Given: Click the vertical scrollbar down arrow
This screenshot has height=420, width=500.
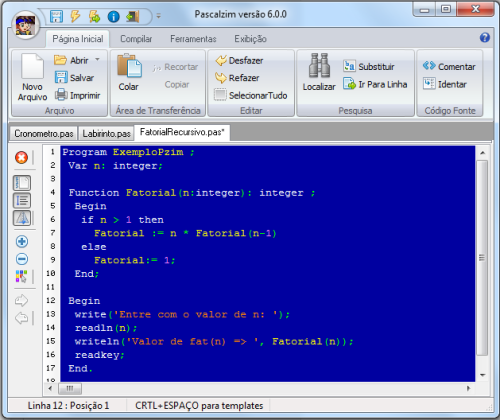Looking at the screenshot, I should coord(482,375).
